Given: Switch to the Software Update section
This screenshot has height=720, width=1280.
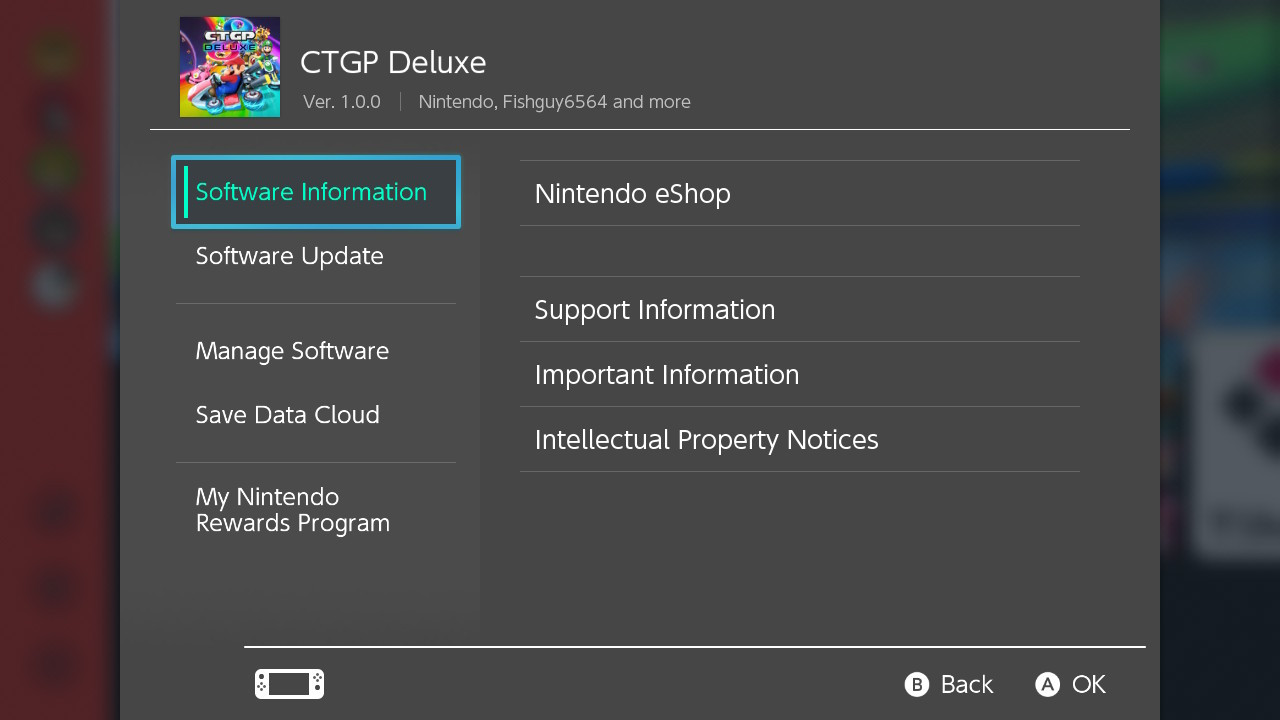Looking at the screenshot, I should click(289, 256).
